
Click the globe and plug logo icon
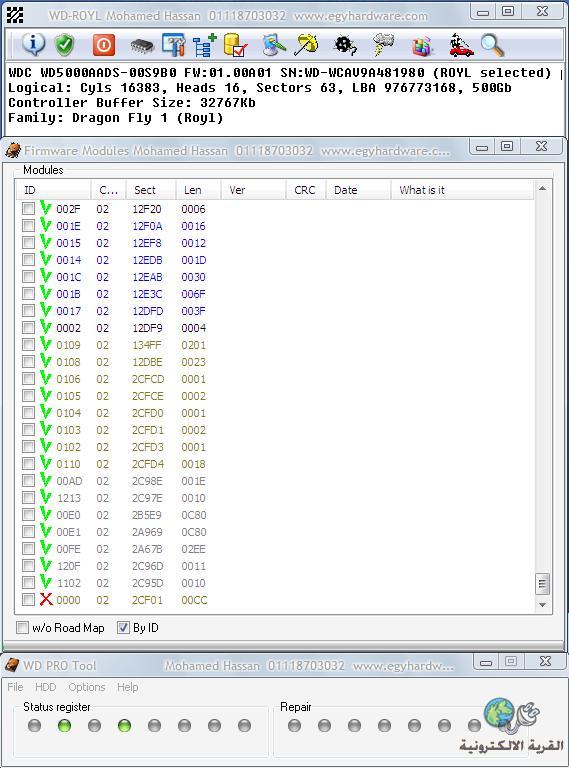click(512, 715)
